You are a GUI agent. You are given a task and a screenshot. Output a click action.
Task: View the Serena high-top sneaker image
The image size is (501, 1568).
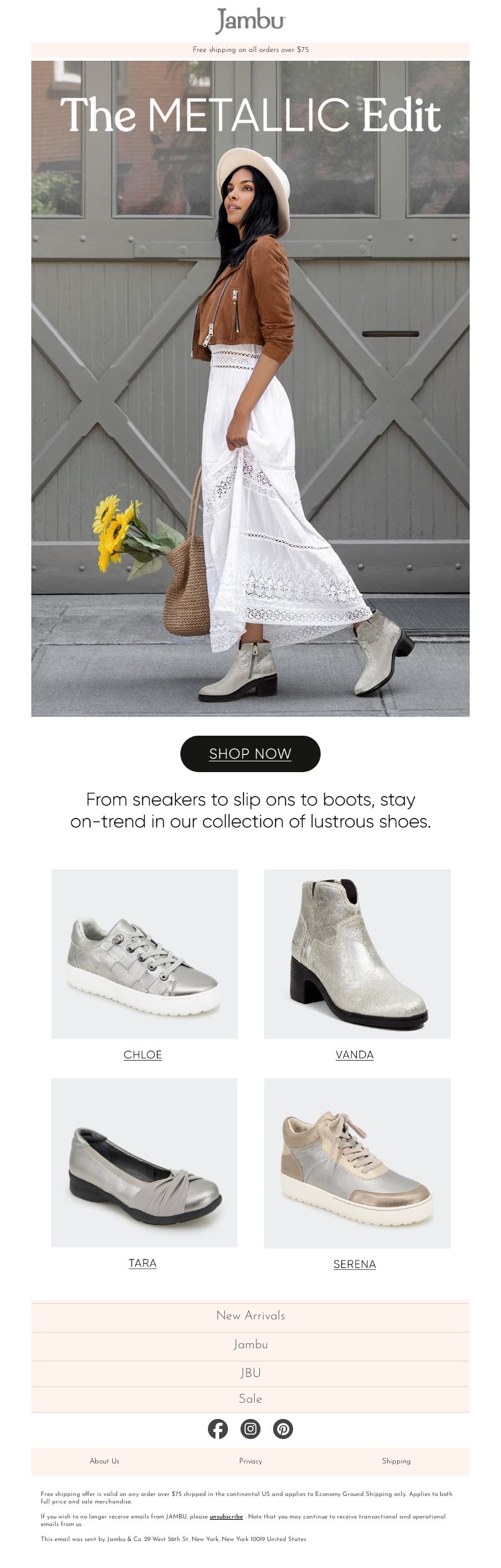point(358,1163)
